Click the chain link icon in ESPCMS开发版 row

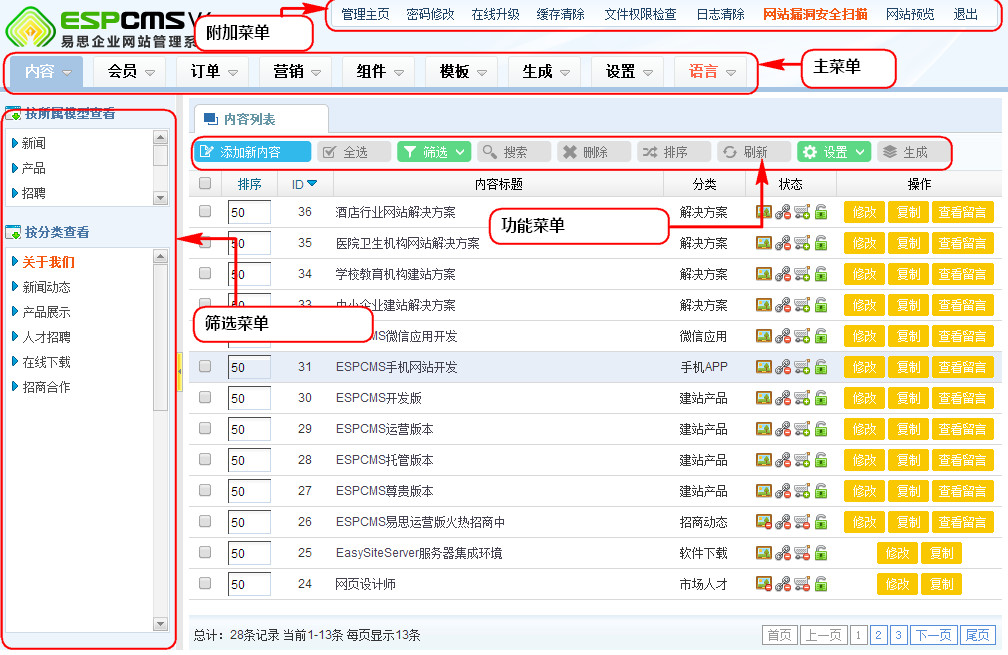[x=783, y=398]
